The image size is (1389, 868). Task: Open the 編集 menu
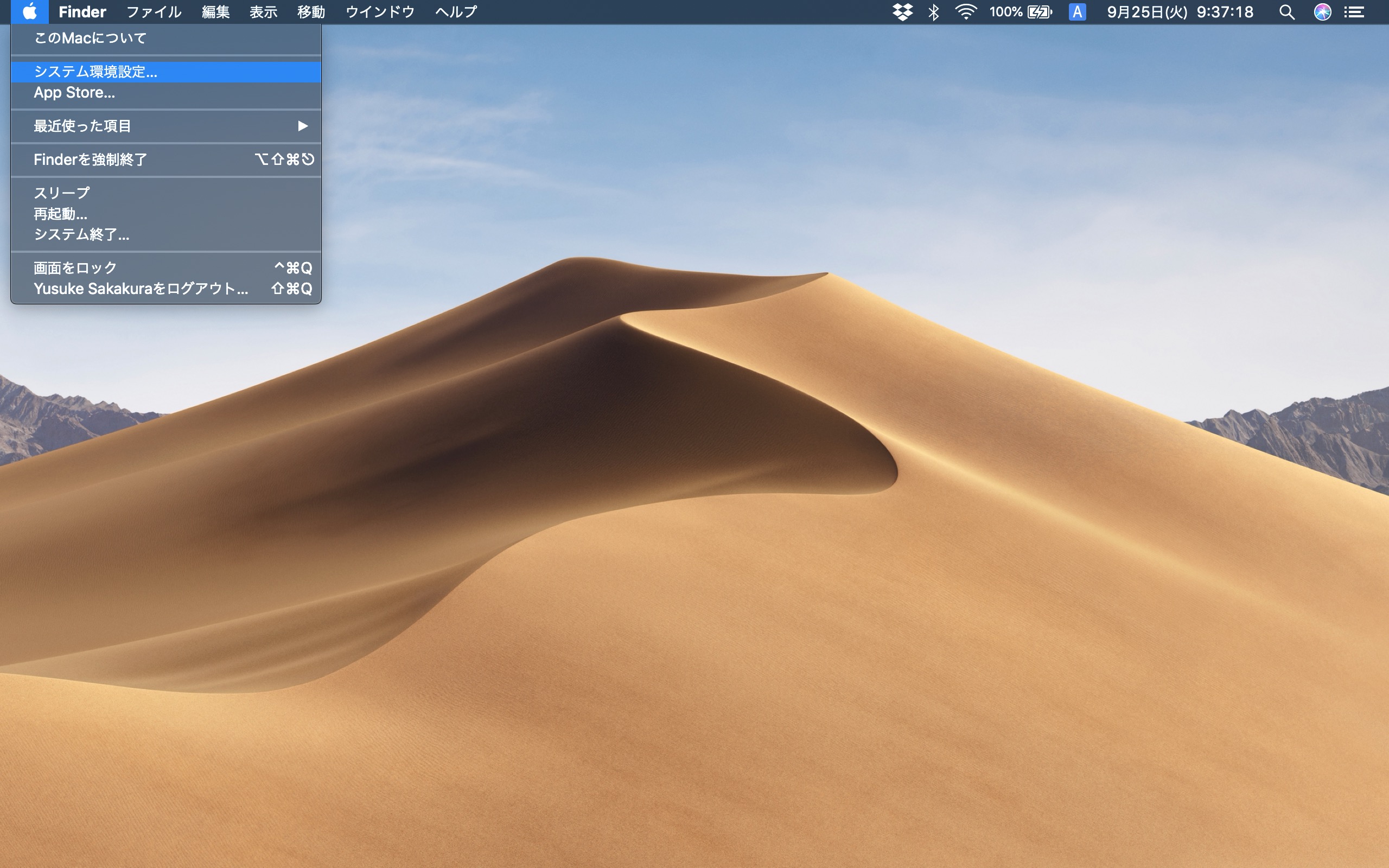(216, 12)
